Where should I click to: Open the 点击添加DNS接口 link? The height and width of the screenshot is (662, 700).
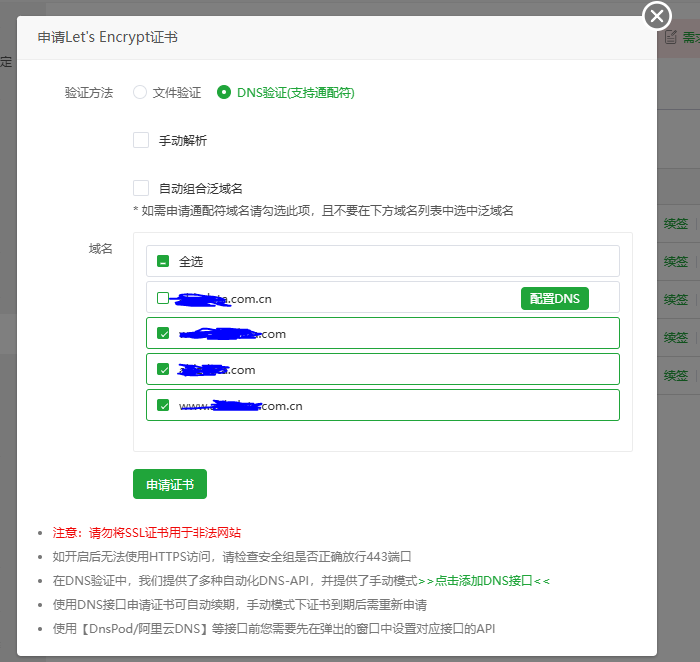pos(484,581)
